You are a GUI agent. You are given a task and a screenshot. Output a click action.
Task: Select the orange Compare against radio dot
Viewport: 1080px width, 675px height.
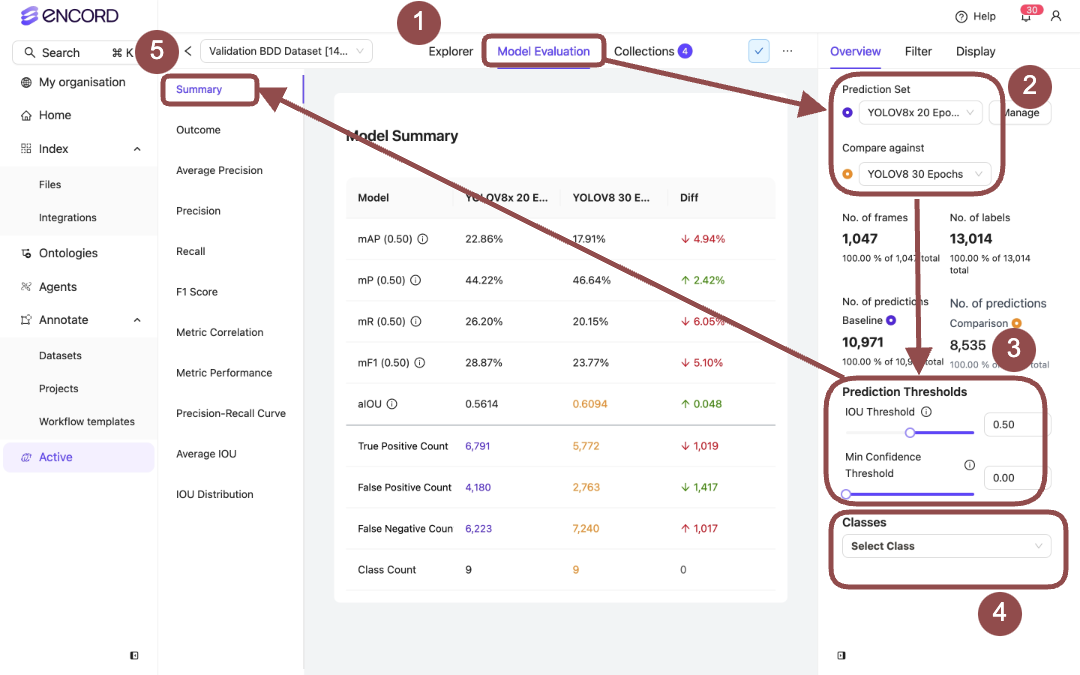847,174
